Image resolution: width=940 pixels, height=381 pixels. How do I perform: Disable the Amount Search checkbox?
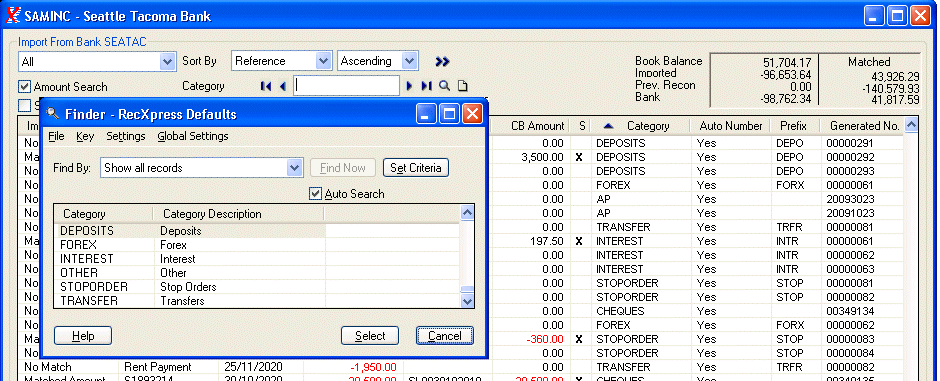[x=24, y=87]
